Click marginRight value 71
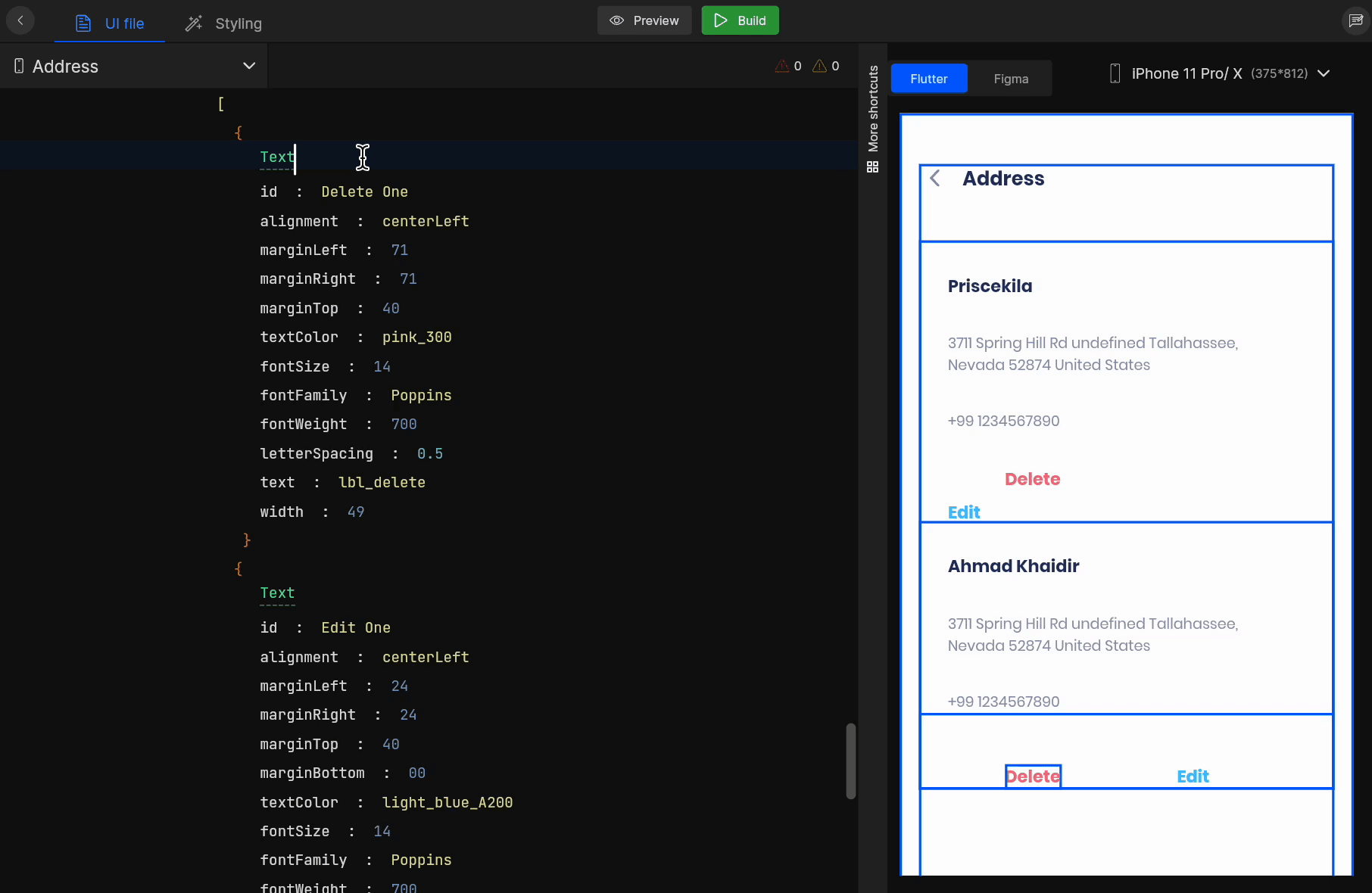The image size is (1372, 893). [x=408, y=279]
